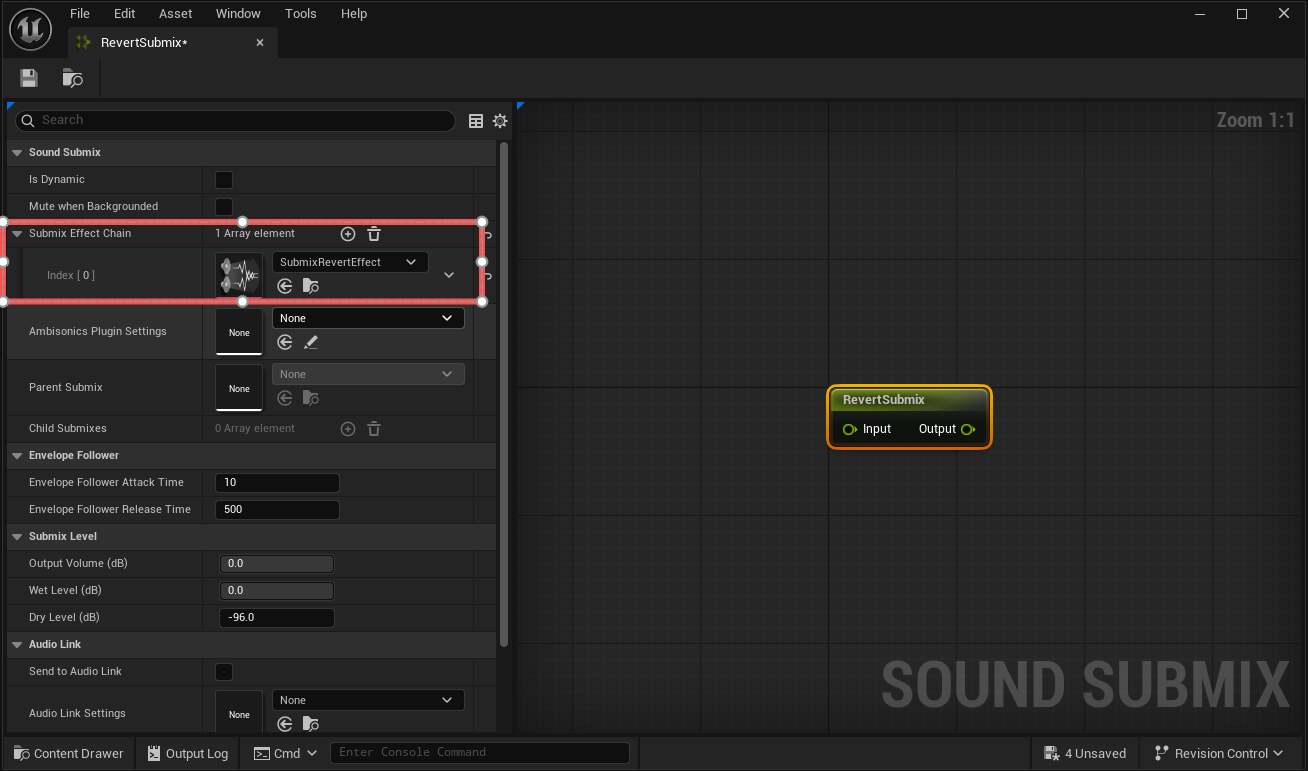Adjust the Output Volume (dB) slider
Image resolution: width=1308 pixels, height=771 pixels.
coord(277,563)
